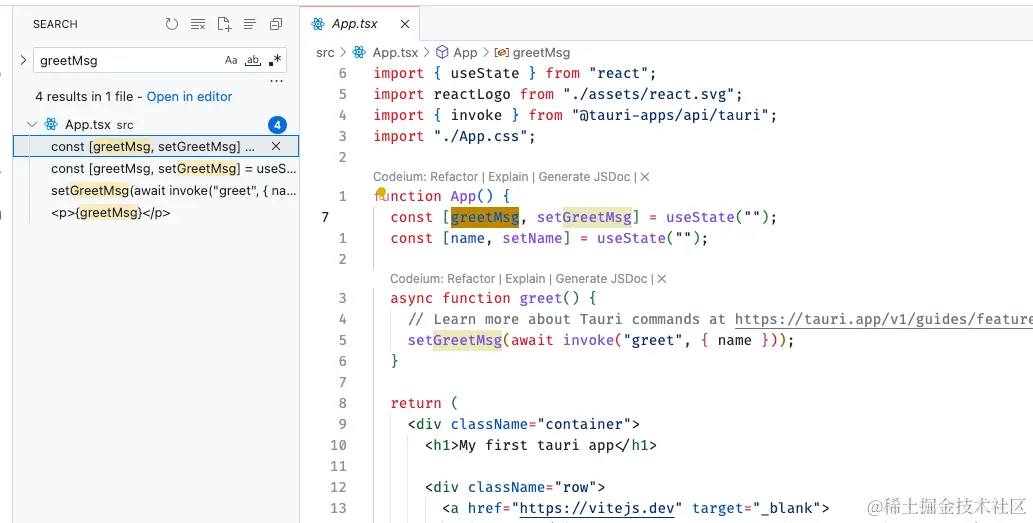Open new search editor icon
Screen dimensions: 1033x523
point(224,24)
